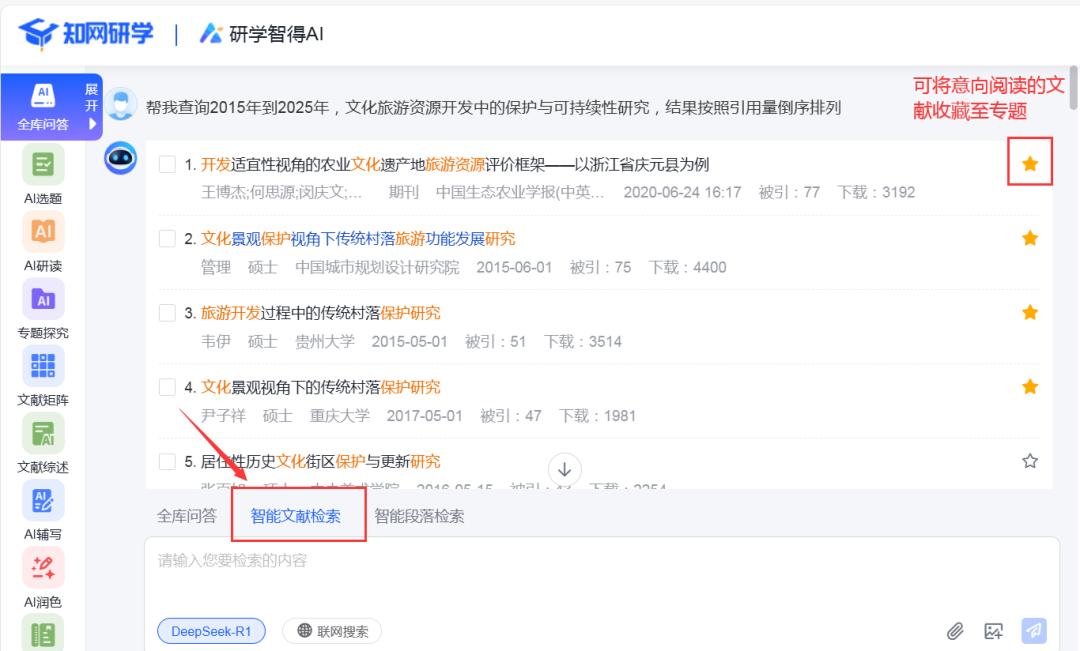Click author name 韦伊
The height and width of the screenshot is (651, 1080).
[216, 342]
